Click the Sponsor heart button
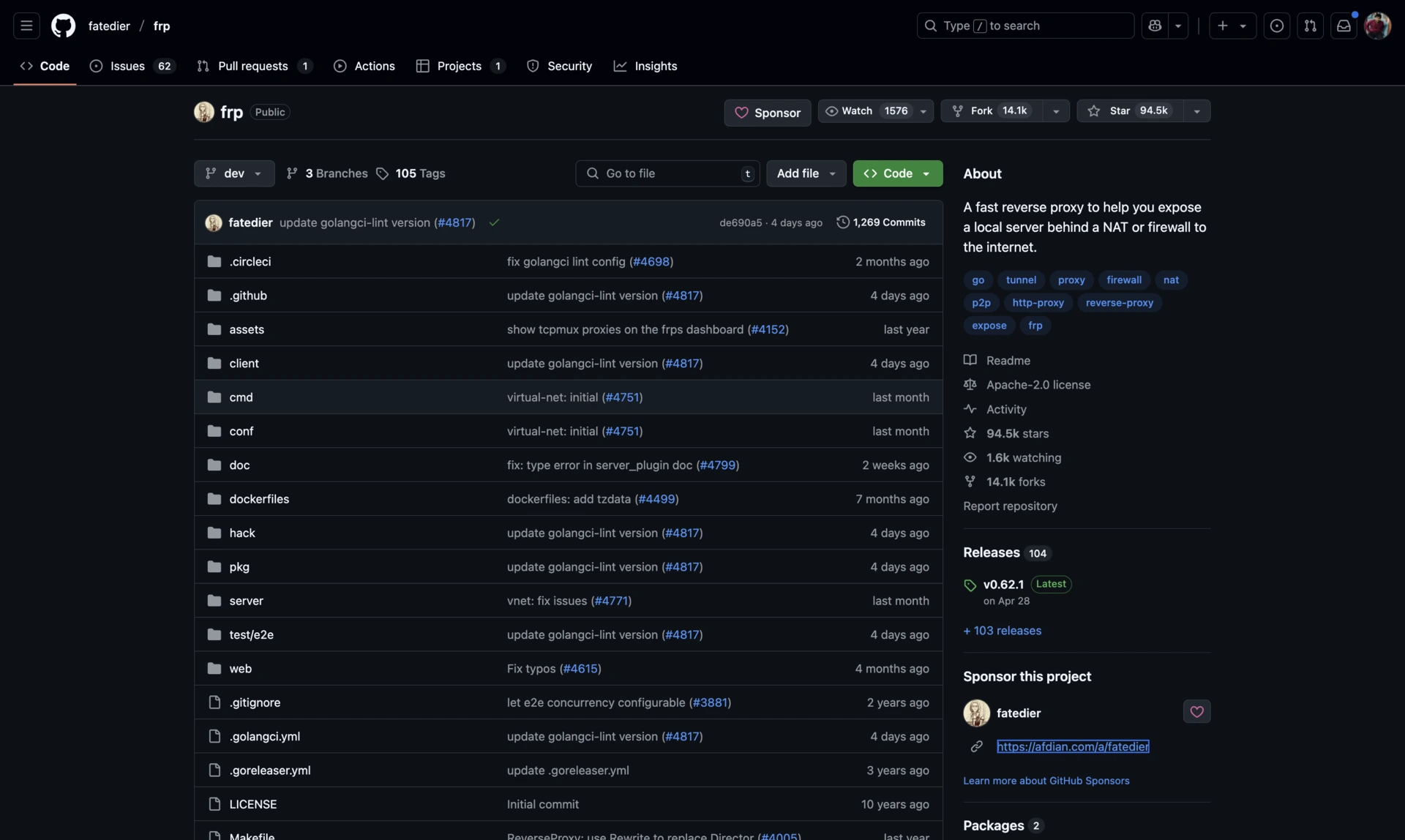This screenshot has width=1405, height=840. click(x=768, y=113)
